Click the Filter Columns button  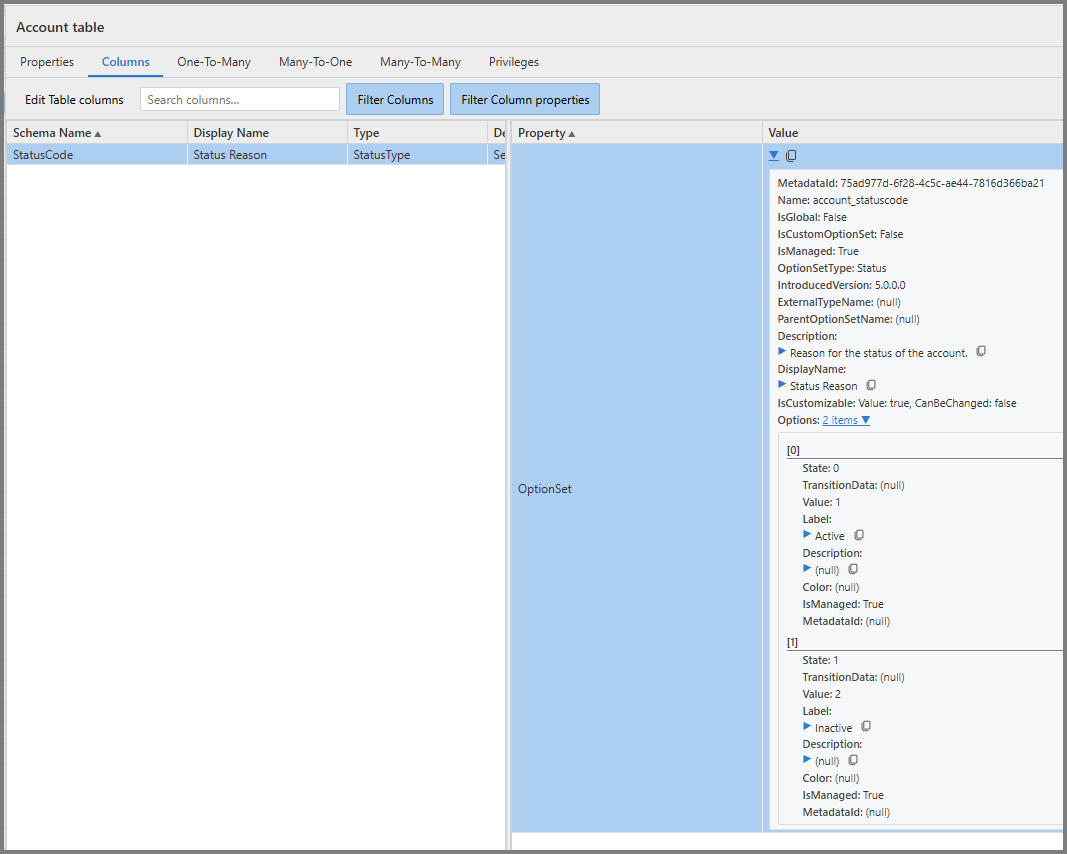pyautogui.click(x=394, y=99)
